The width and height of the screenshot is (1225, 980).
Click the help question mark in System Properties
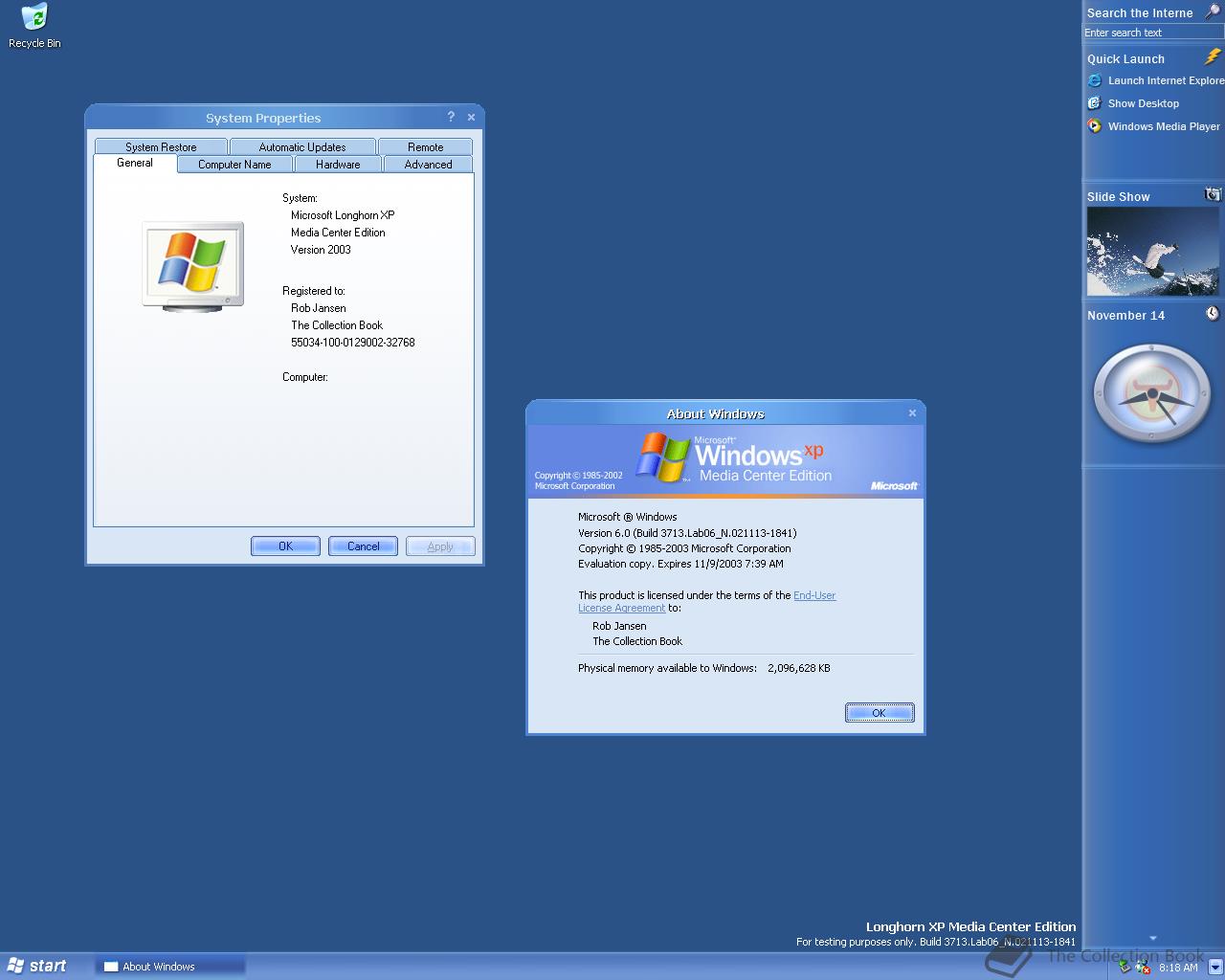point(451,117)
